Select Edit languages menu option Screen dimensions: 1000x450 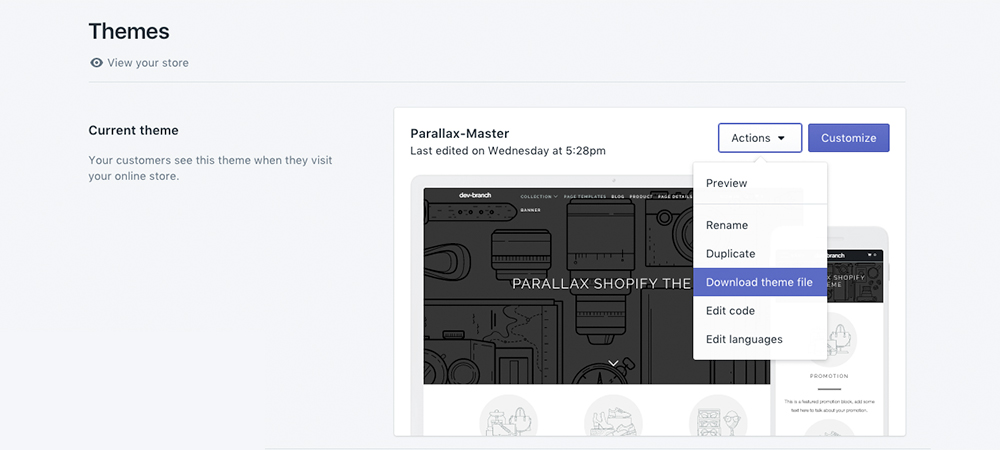point(744,339)
